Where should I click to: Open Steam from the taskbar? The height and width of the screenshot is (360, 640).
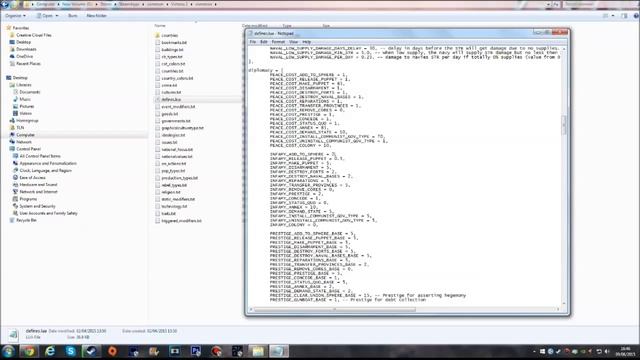click(x=91, y=351)
